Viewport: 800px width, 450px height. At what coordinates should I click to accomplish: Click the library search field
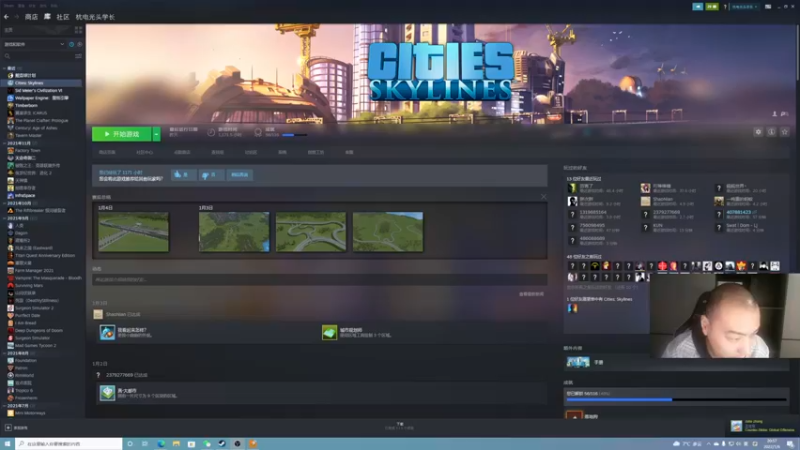pyautogui.click(x=38, y=56)
